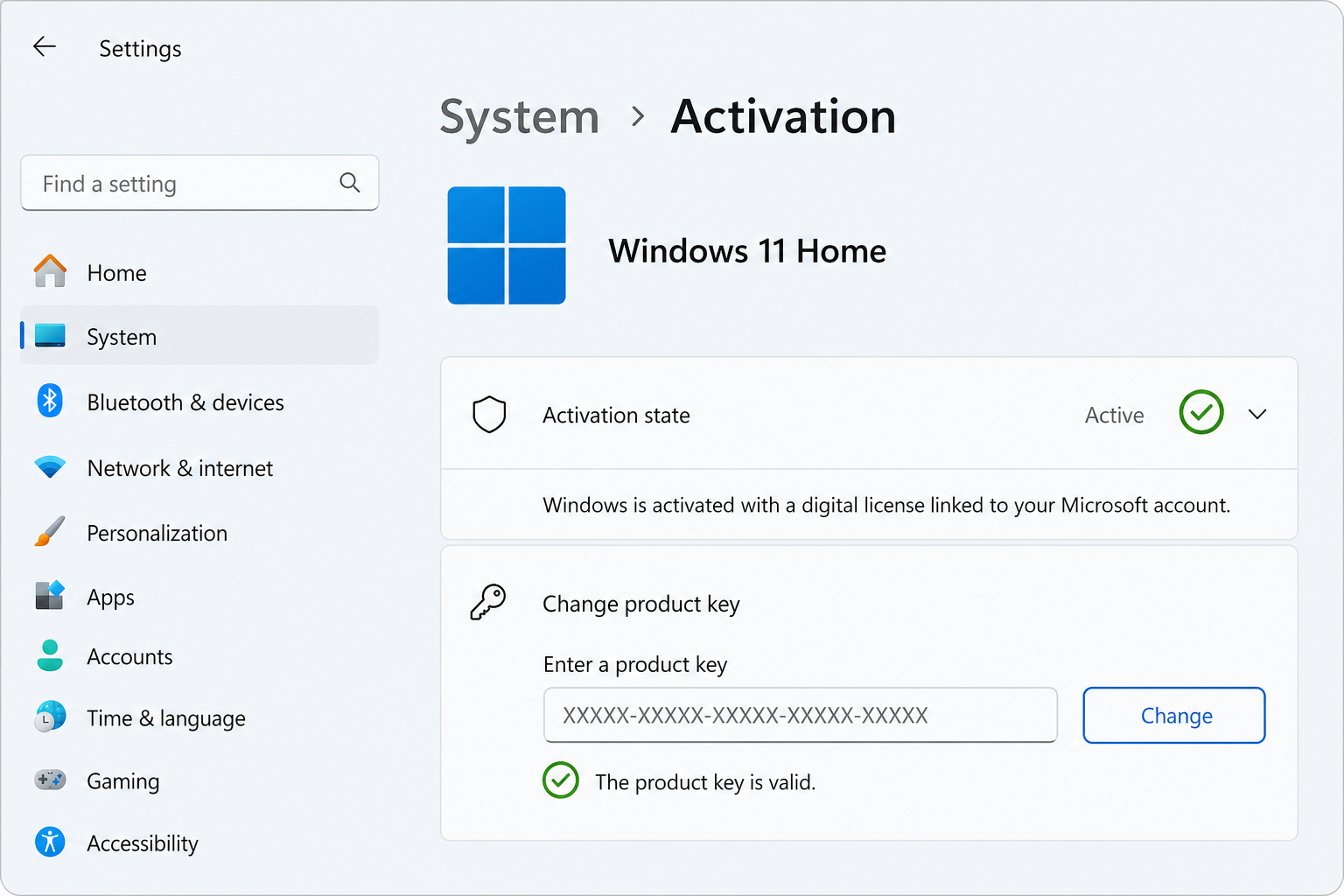
Task: Click the Gaming controller icon
Action: tap(50, 780)
